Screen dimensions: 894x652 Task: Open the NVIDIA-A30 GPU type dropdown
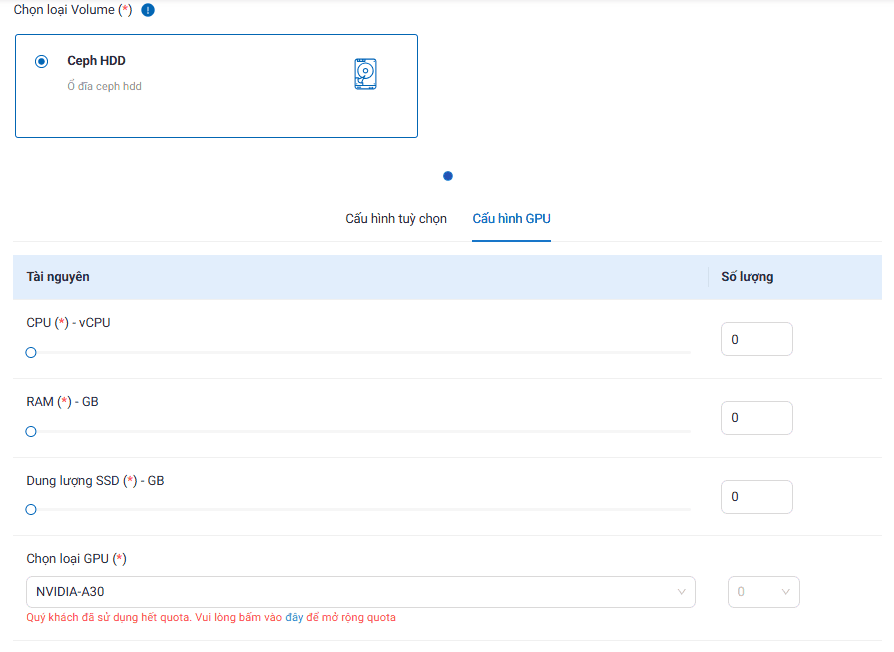(360, 592)
